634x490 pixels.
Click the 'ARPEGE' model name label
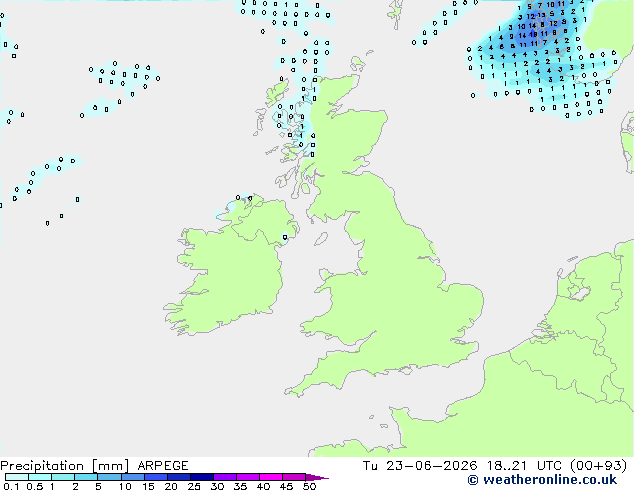coord(163,466)
